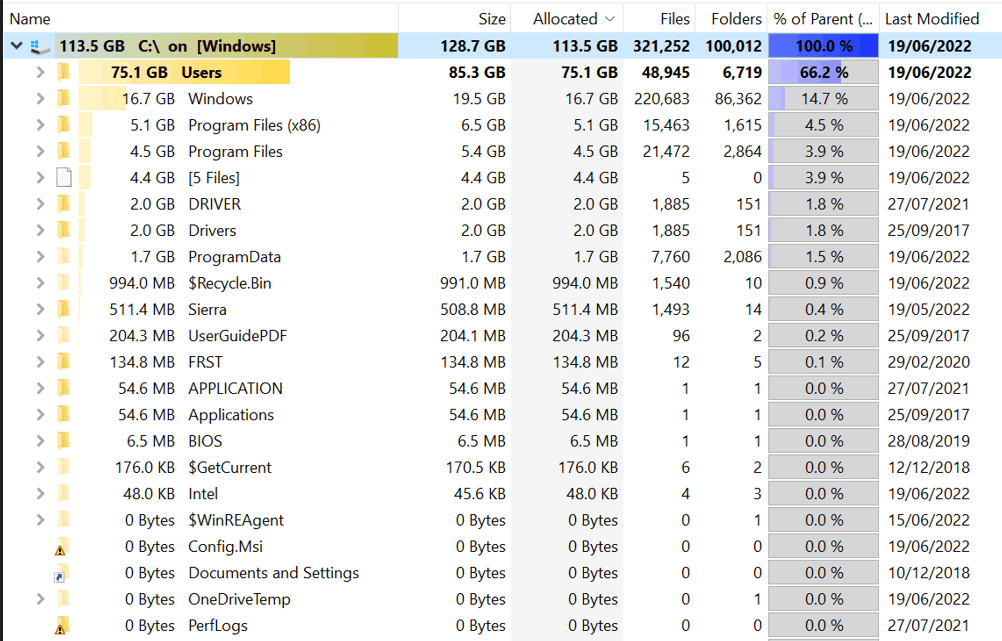The height and width of the screenshot is (641, 1002).
Task: Select the $WinREAgent row name
Action: pos(236,520)
